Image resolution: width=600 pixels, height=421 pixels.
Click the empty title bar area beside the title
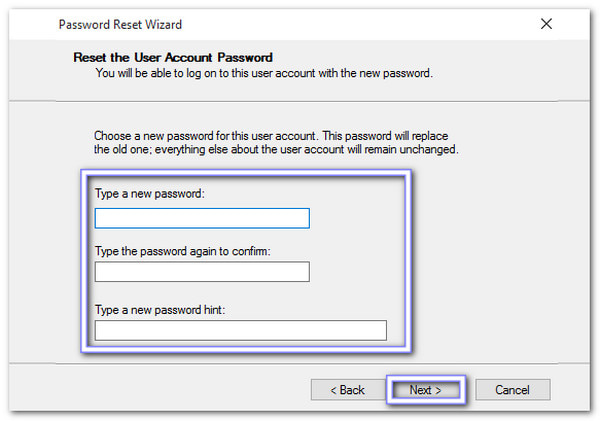pyautogui.click(x=350, y=24)
